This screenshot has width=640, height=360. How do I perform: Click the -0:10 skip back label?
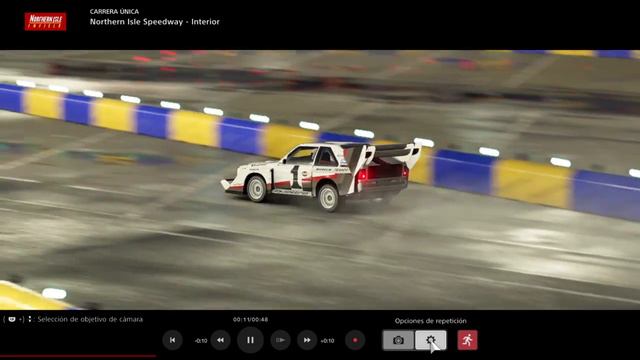(x=201, y=340)
